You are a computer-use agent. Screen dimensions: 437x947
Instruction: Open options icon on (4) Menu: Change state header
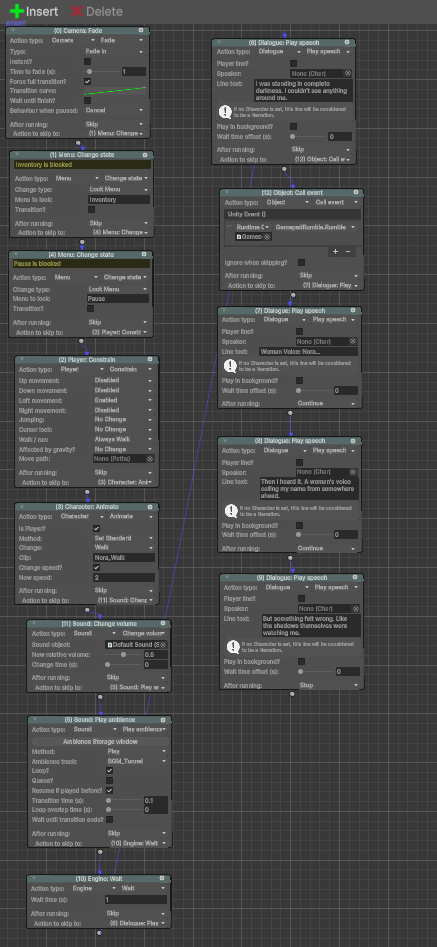[x=143, y=255]
